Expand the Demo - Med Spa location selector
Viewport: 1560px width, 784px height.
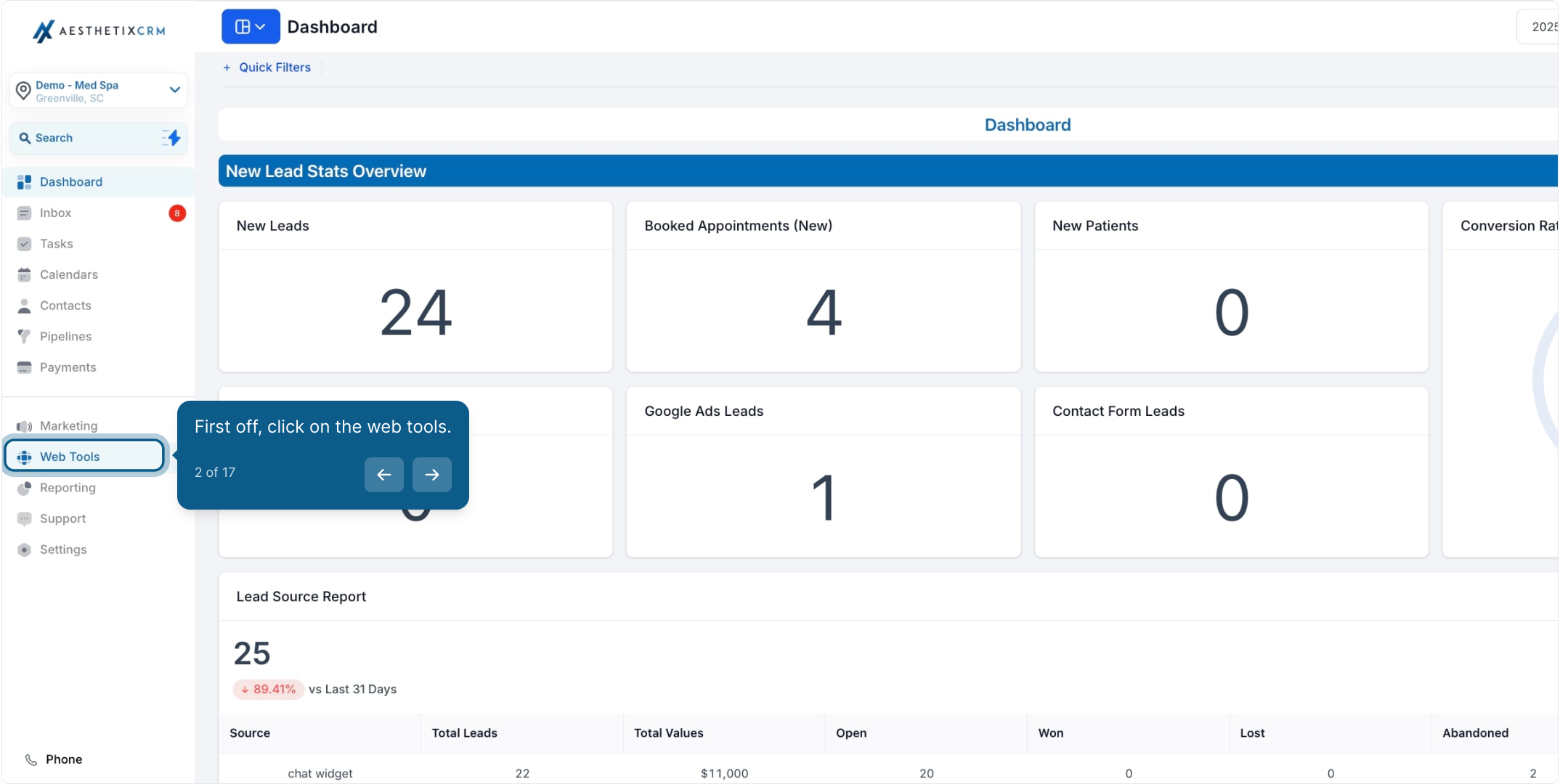[x=99, y=91]
